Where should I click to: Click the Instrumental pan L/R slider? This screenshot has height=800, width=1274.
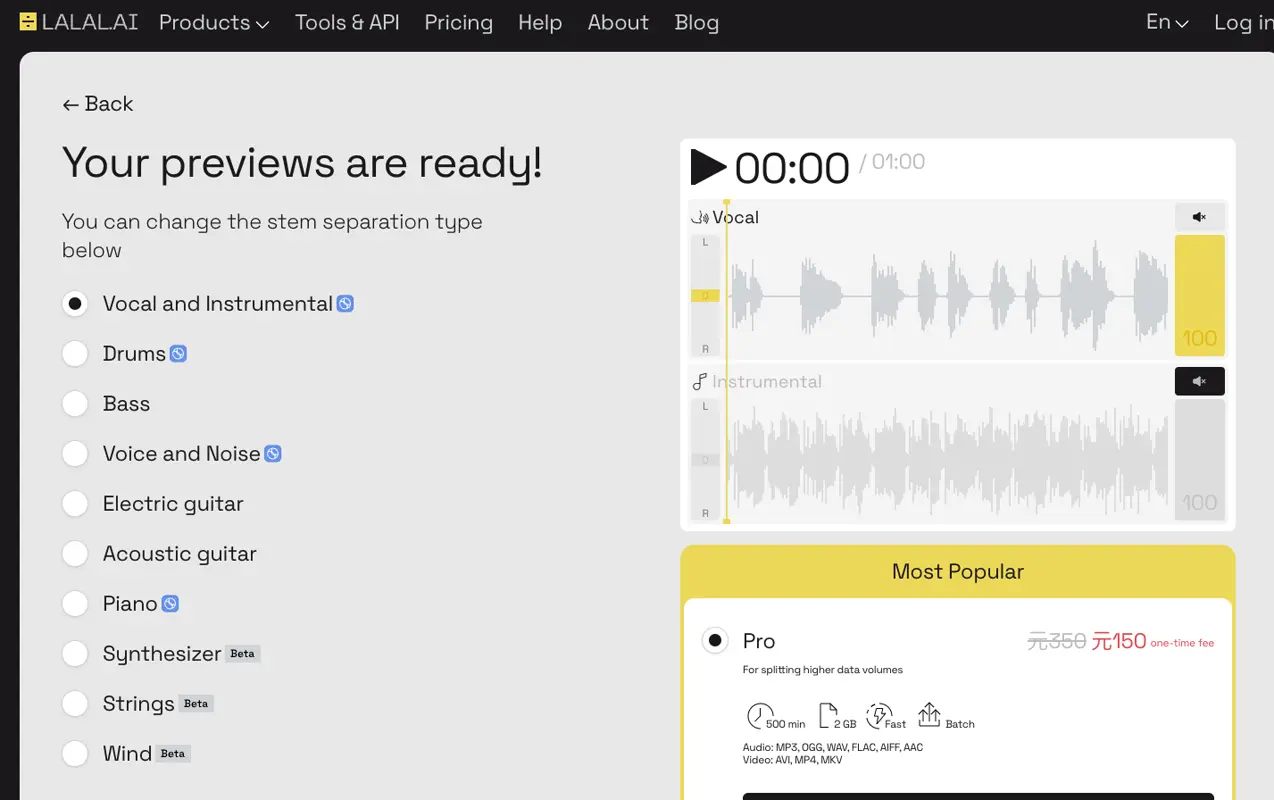(x=705, y=460)
